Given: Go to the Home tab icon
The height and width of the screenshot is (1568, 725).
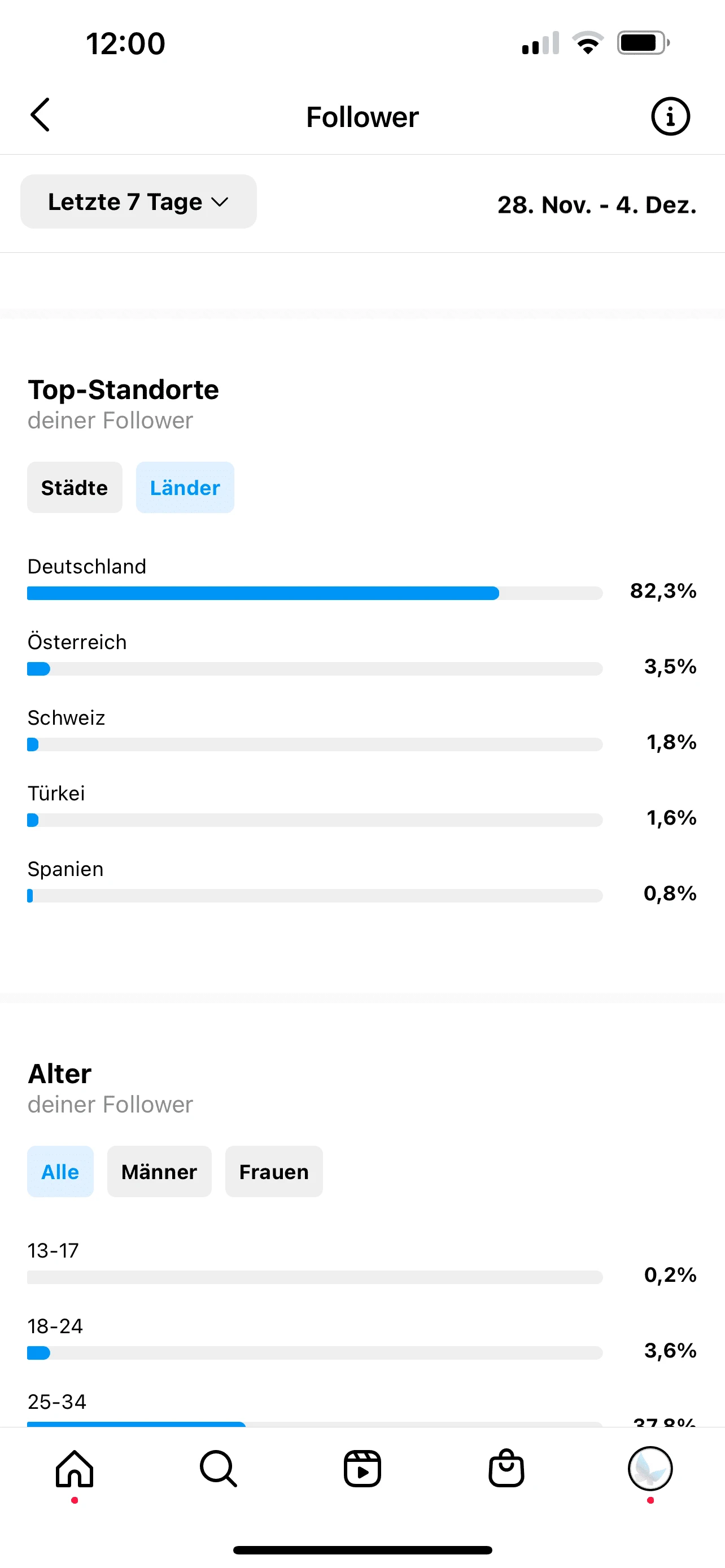Looking at the screenshot, I should [75, 1468].
